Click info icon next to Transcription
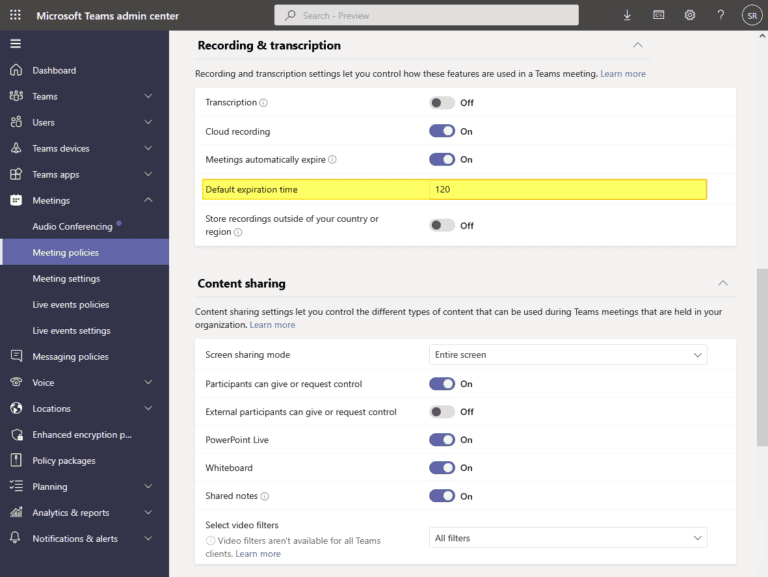Image resolution: width=768 pixels, height=577 pixels. [x=264, y=103]
